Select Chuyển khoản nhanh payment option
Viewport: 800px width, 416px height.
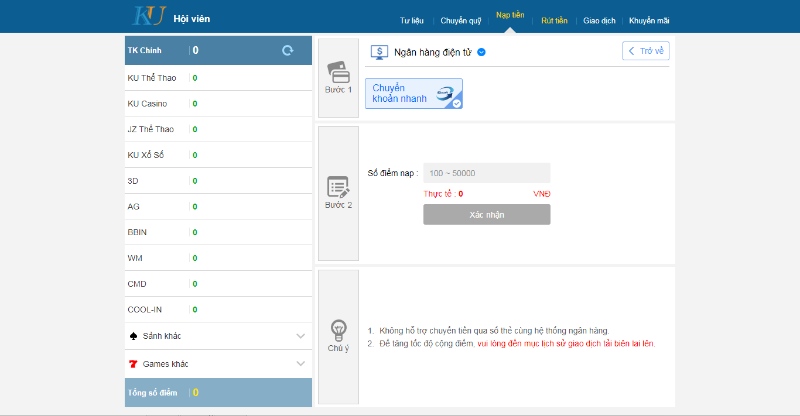point(413,93)
